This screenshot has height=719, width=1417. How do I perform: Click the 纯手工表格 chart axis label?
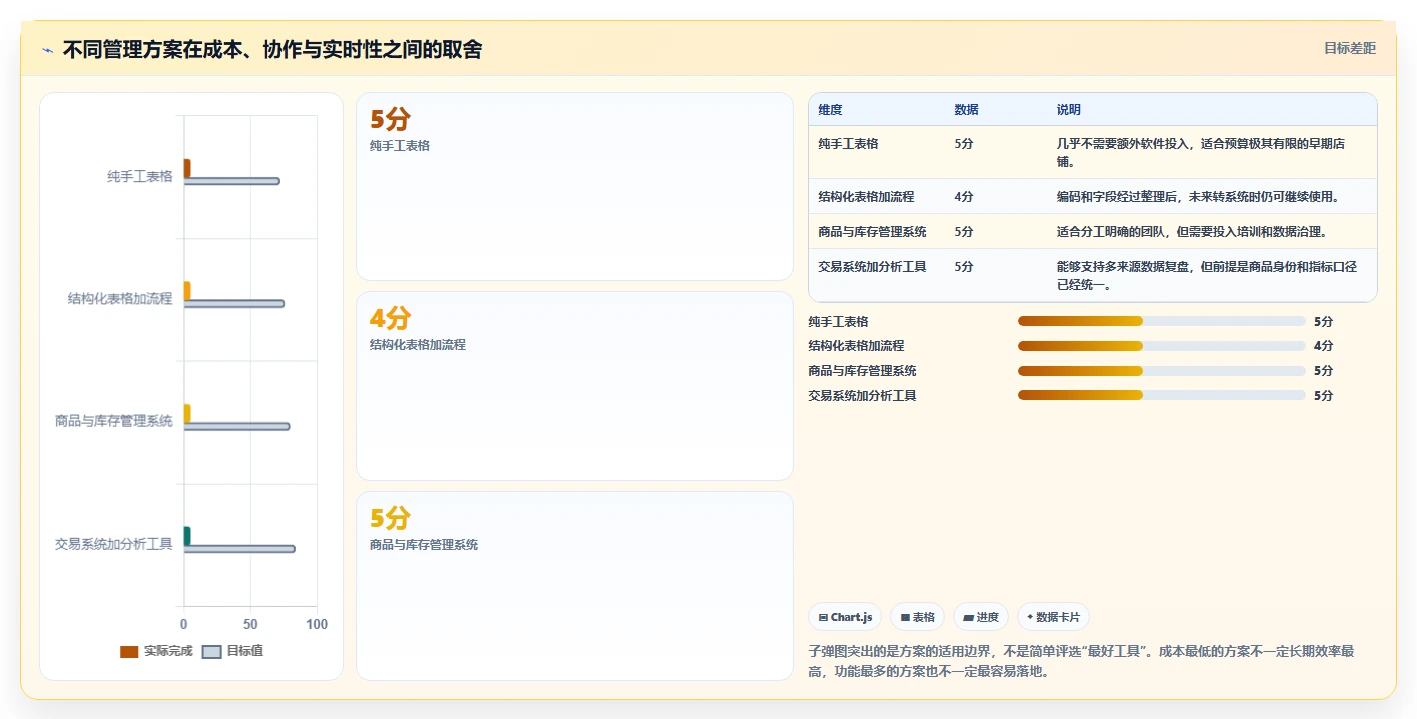click(x=140, y=177)
